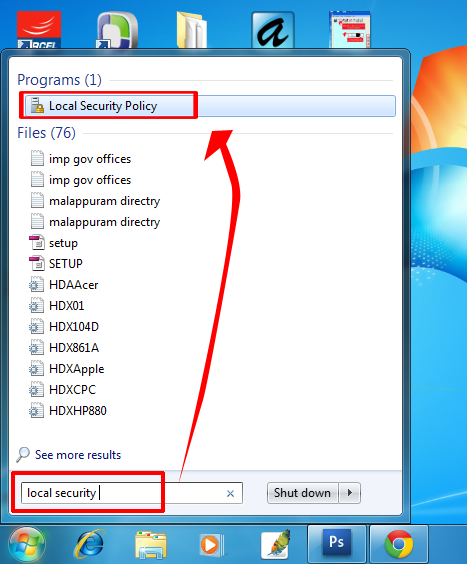Click the gear icon beside HDX104D
Image resolution: width=467 pixels, height=564 pixels.
(x=36, y=326)
